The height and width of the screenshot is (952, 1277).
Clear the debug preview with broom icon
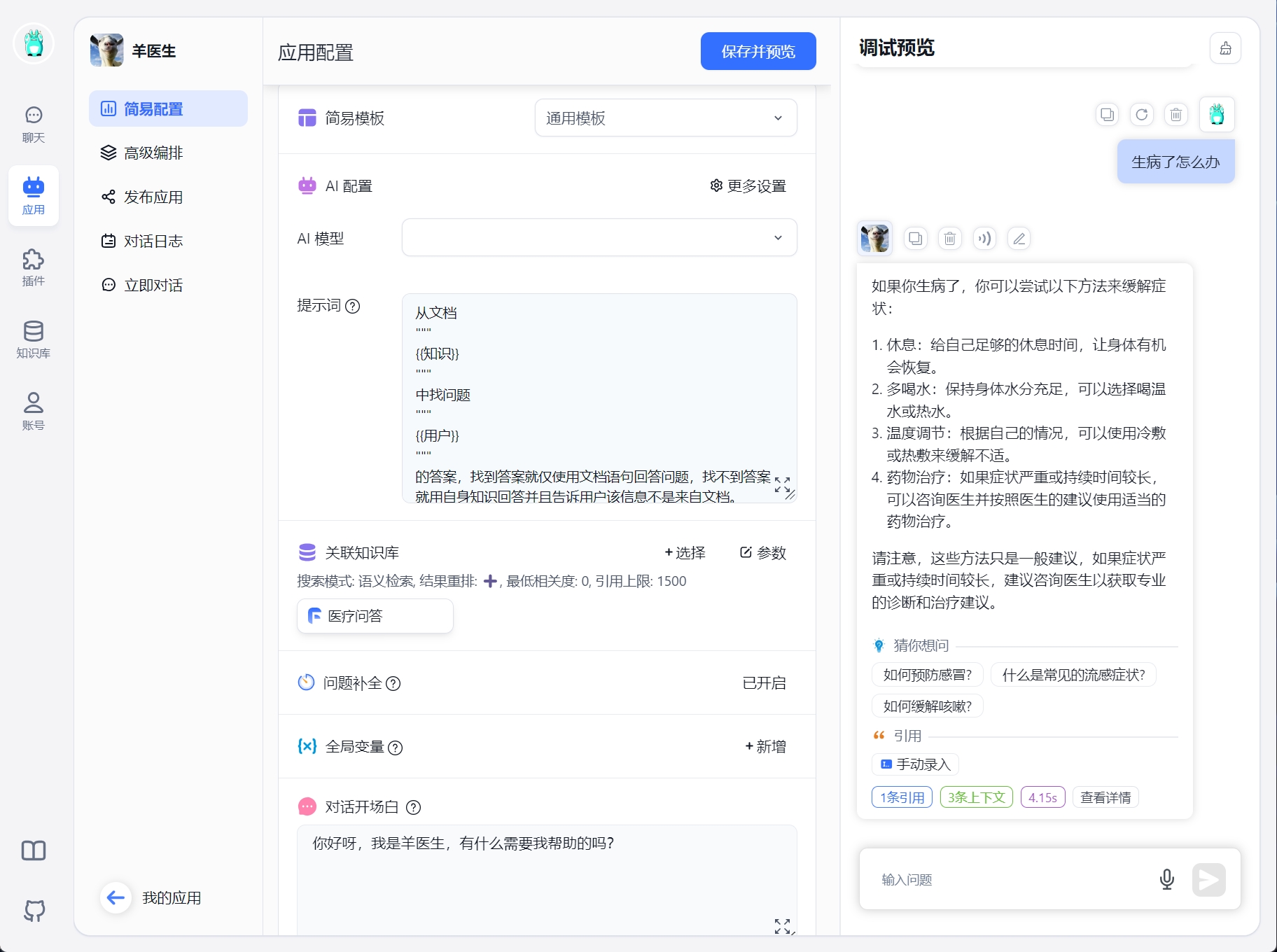(x=1225, y=48)
